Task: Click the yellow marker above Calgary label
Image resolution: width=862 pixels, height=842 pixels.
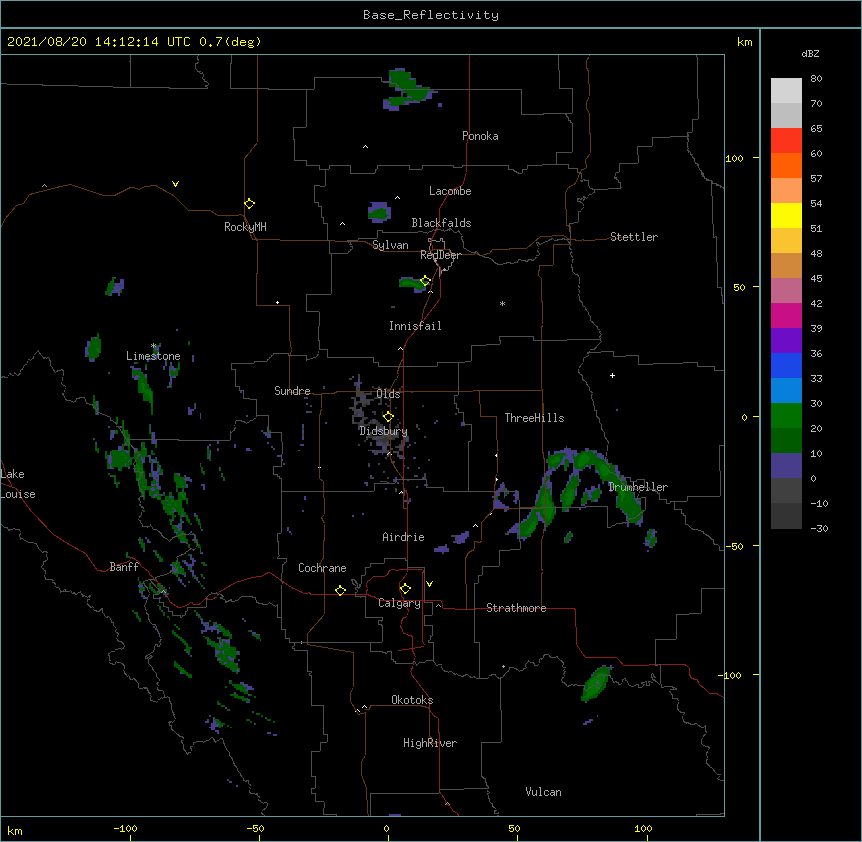Action: 405,589
